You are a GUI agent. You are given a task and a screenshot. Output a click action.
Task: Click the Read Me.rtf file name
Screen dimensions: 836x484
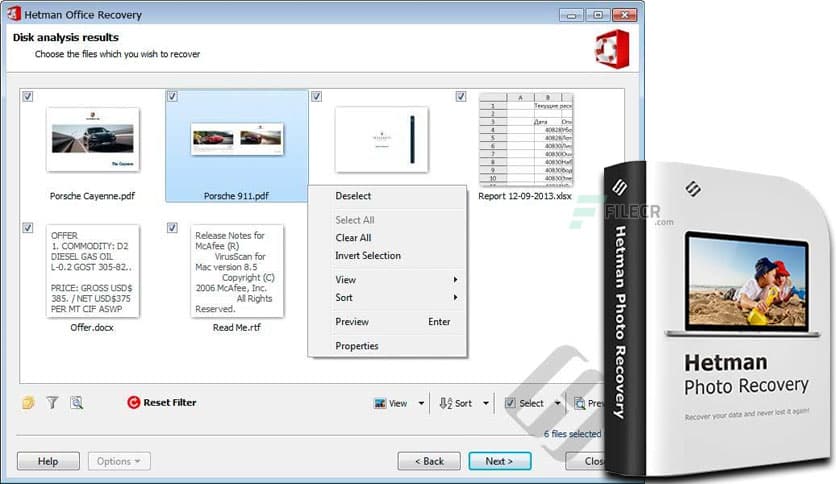click(x=237, y=327)
